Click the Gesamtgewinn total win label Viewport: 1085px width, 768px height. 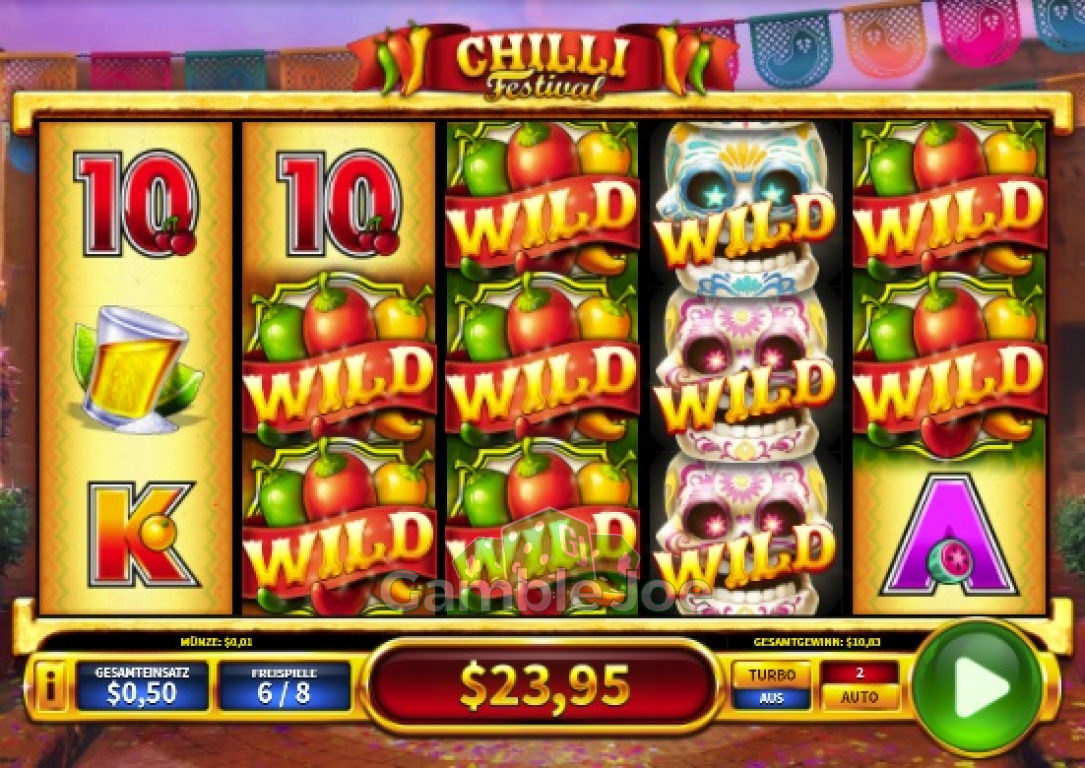tap(817, 642)
